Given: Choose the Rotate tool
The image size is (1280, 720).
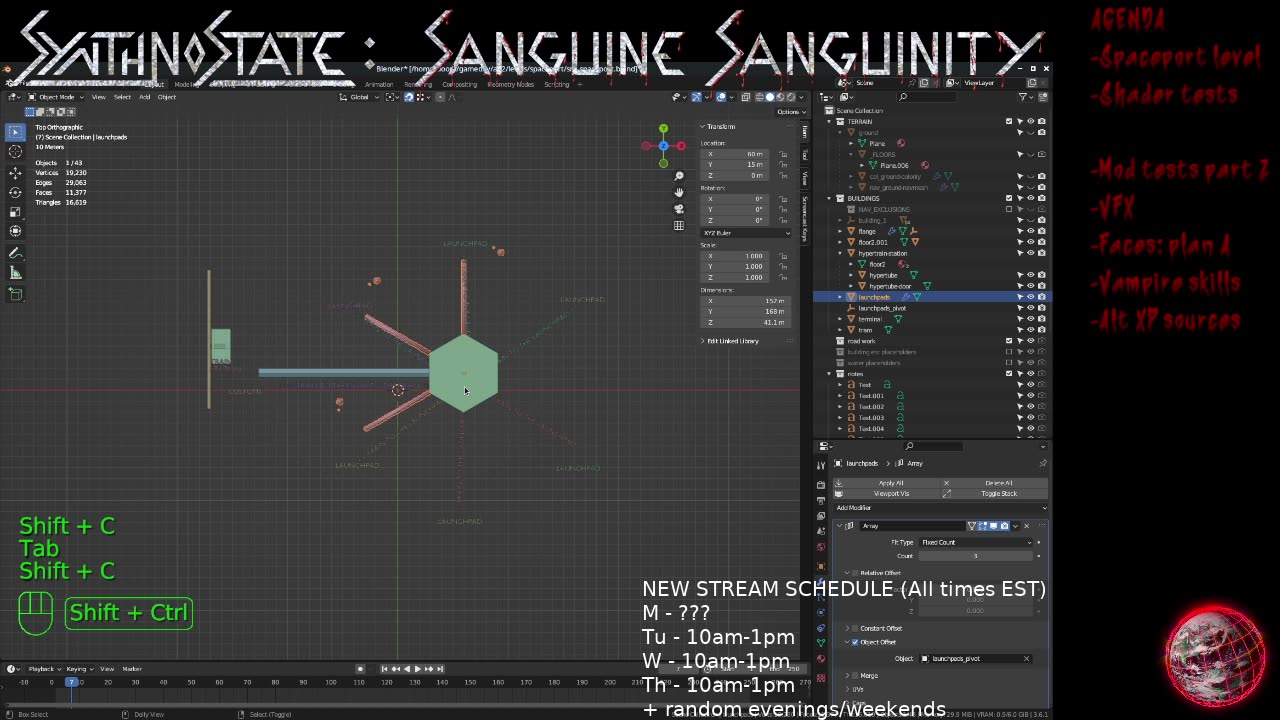Looking at the screenshot, I should click(15, 191).
